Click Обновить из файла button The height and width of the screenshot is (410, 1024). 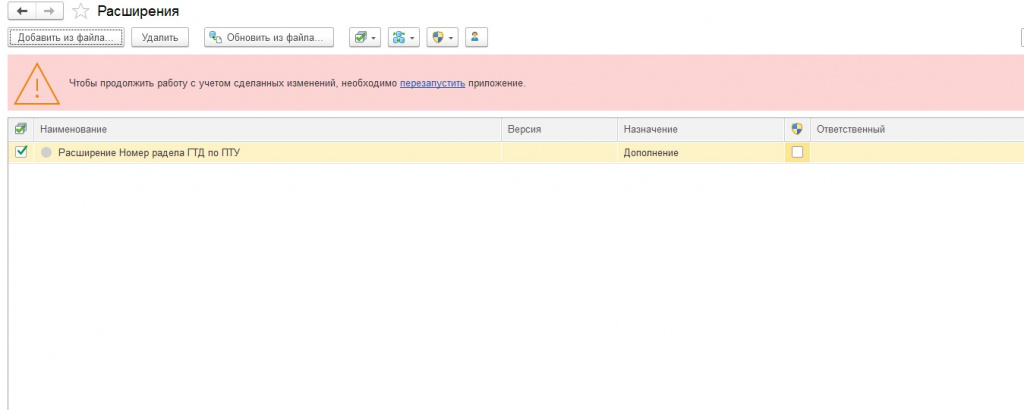pos(269,37)
